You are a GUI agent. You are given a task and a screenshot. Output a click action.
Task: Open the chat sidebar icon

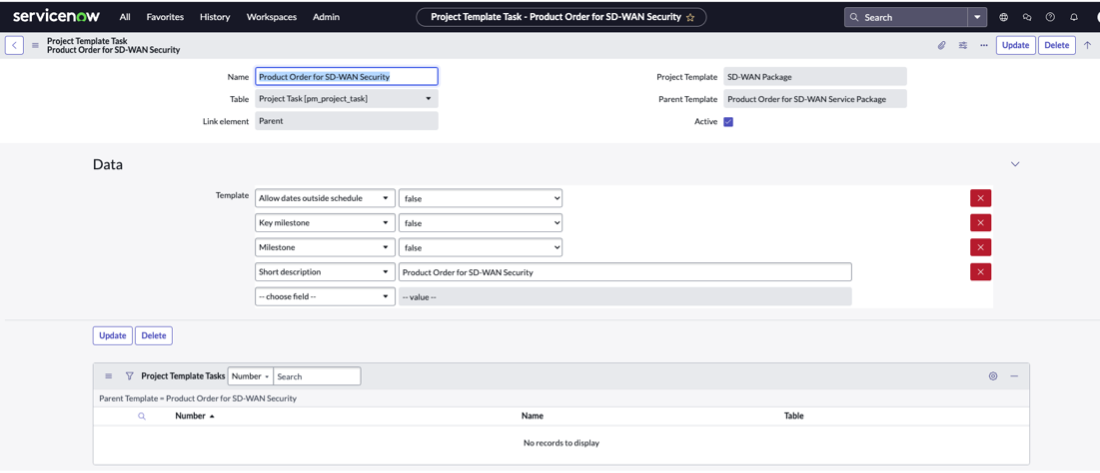1027,18
